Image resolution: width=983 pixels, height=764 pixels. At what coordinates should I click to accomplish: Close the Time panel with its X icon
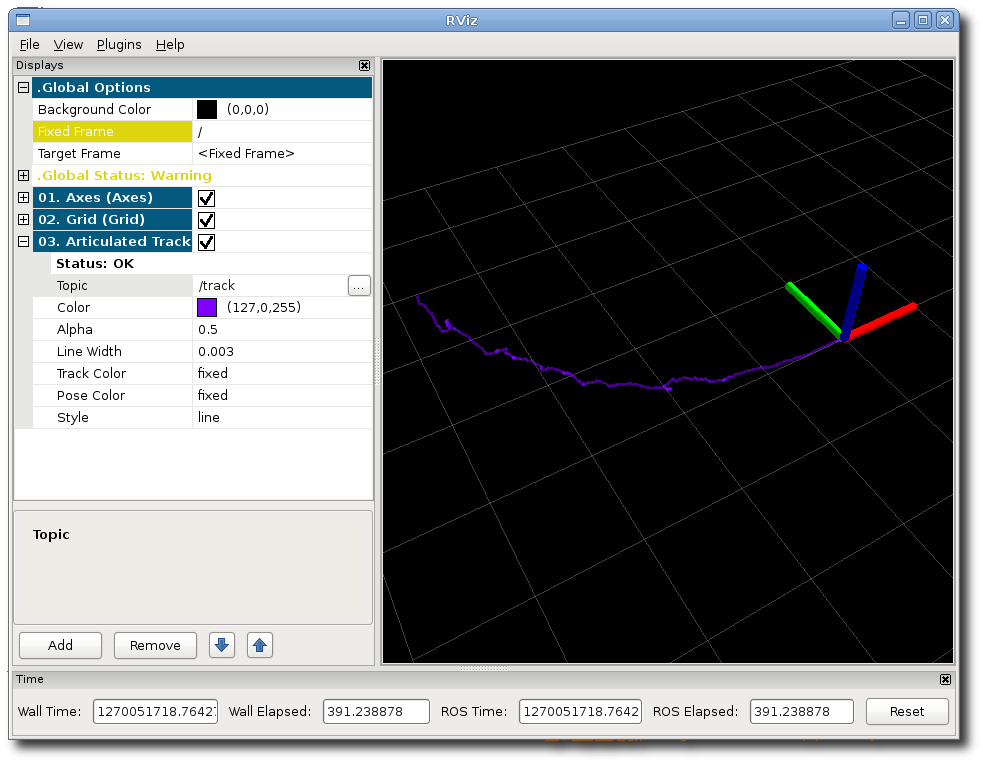pyautogui.click(x=945, y=679)
